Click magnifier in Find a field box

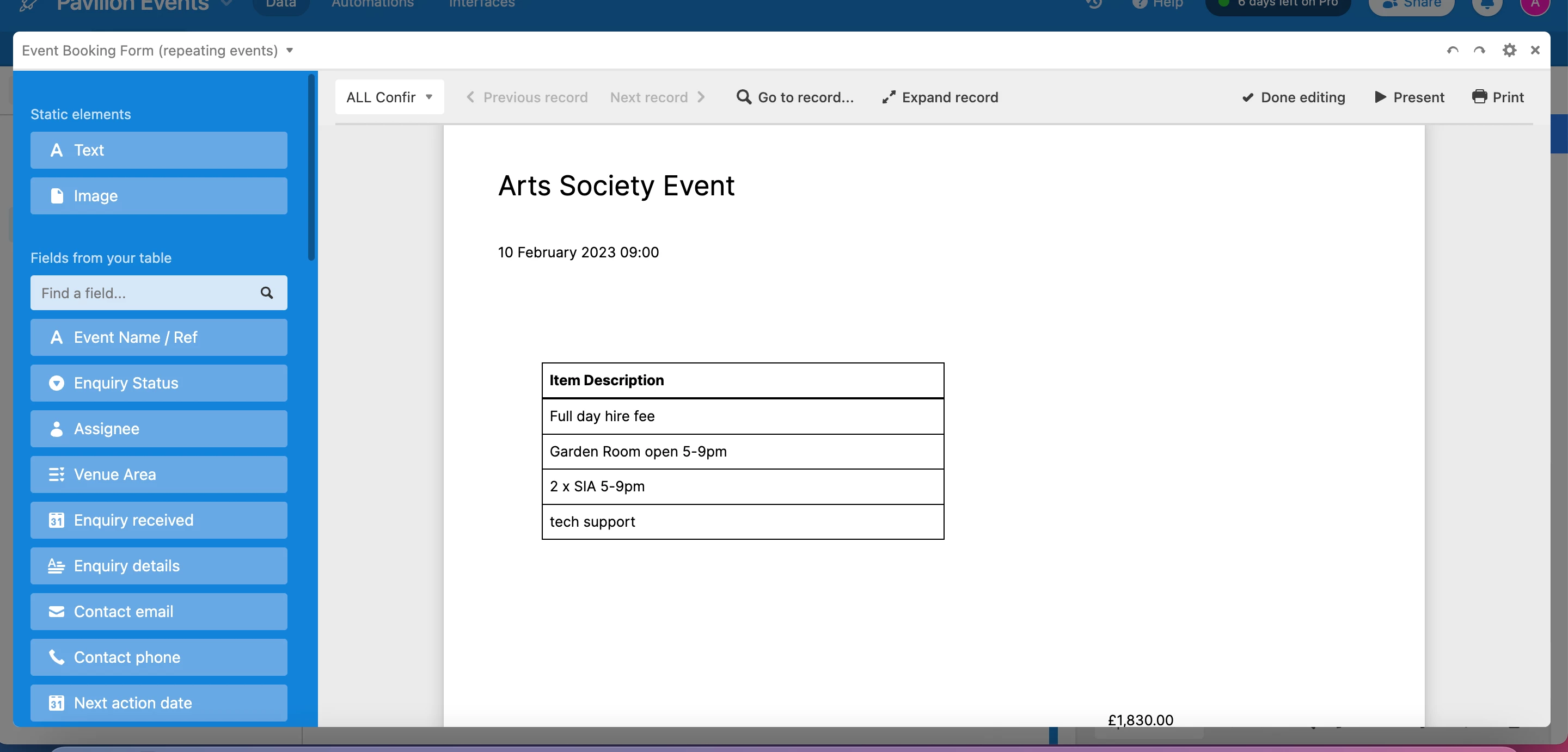click(267, 293)
